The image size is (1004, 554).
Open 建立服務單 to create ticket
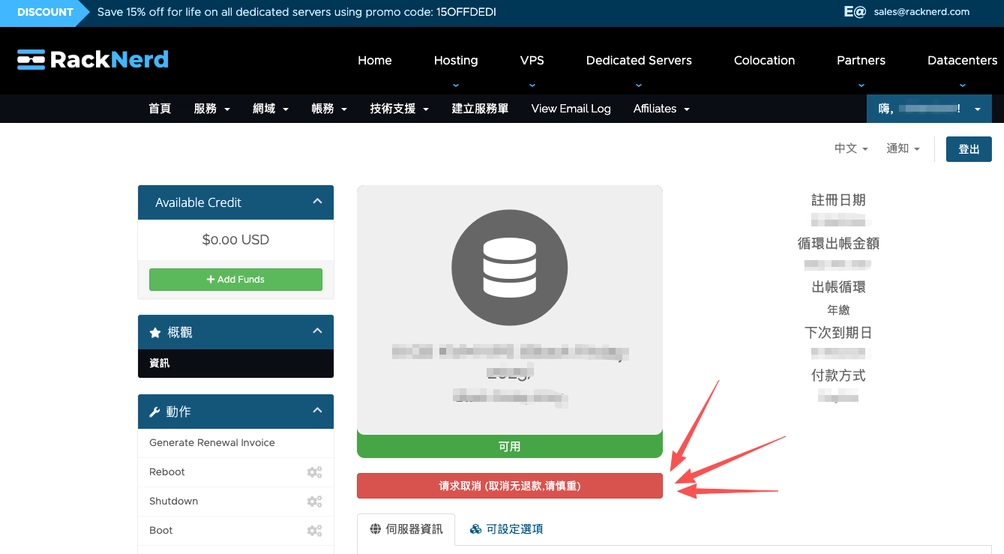(x=480, y=109)
